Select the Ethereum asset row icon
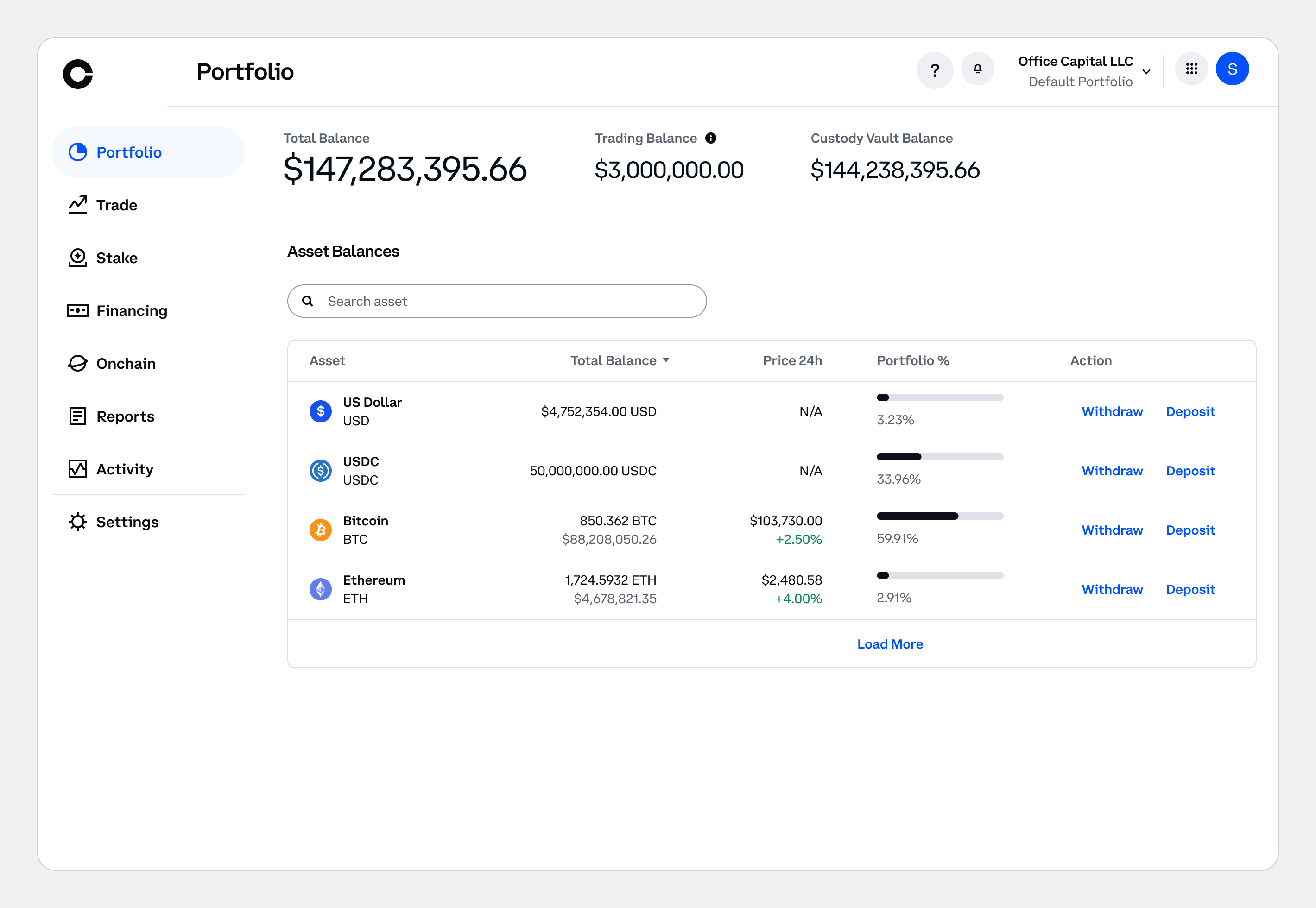 tap(320, 589)
